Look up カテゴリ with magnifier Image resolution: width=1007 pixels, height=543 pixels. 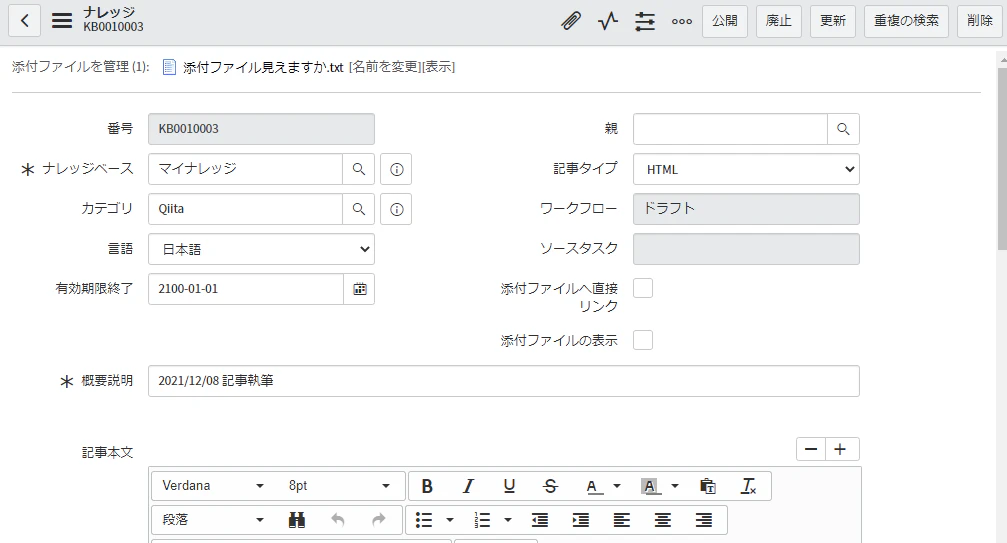(358, 209)
